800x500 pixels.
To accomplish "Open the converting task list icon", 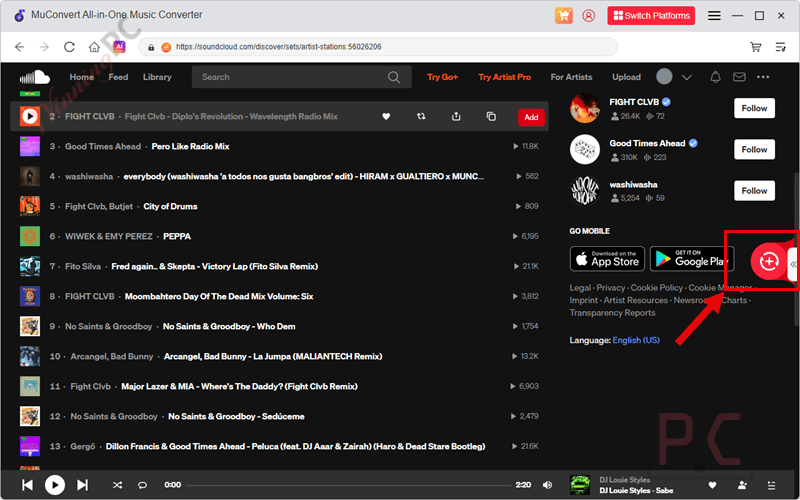I will coord(781,47).
